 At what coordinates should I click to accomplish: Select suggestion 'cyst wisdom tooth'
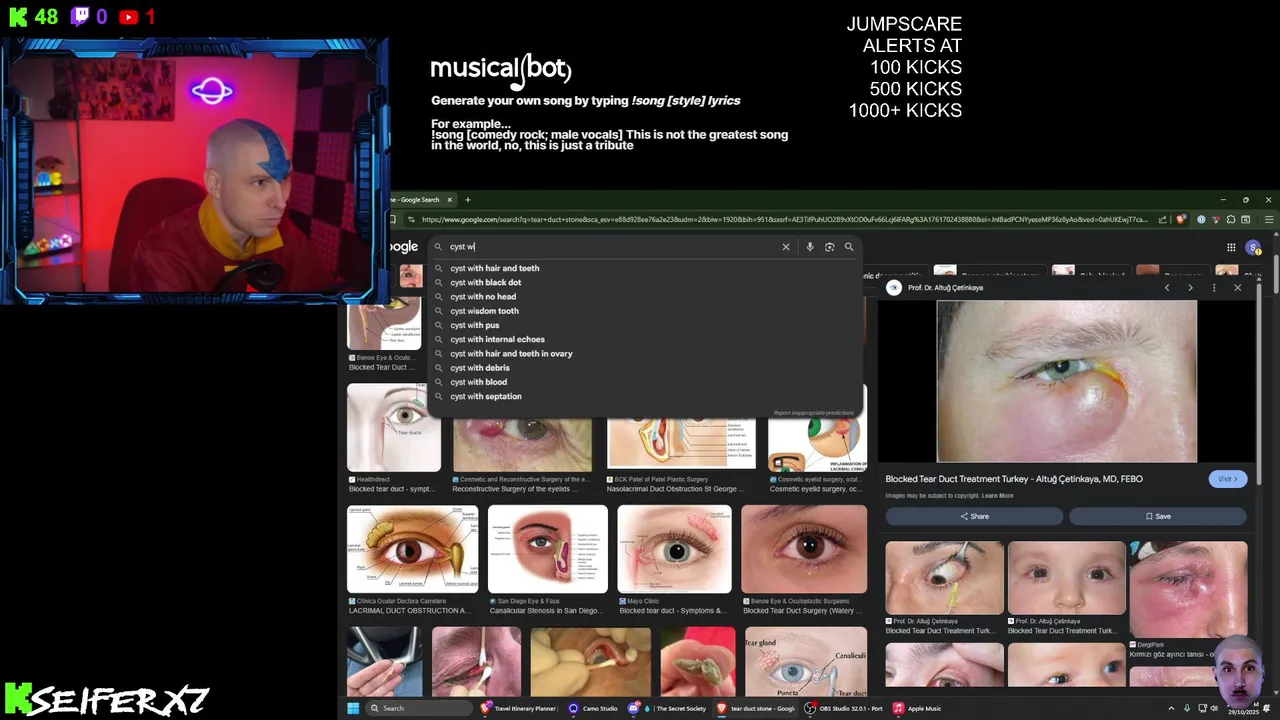tap(645, 311)
